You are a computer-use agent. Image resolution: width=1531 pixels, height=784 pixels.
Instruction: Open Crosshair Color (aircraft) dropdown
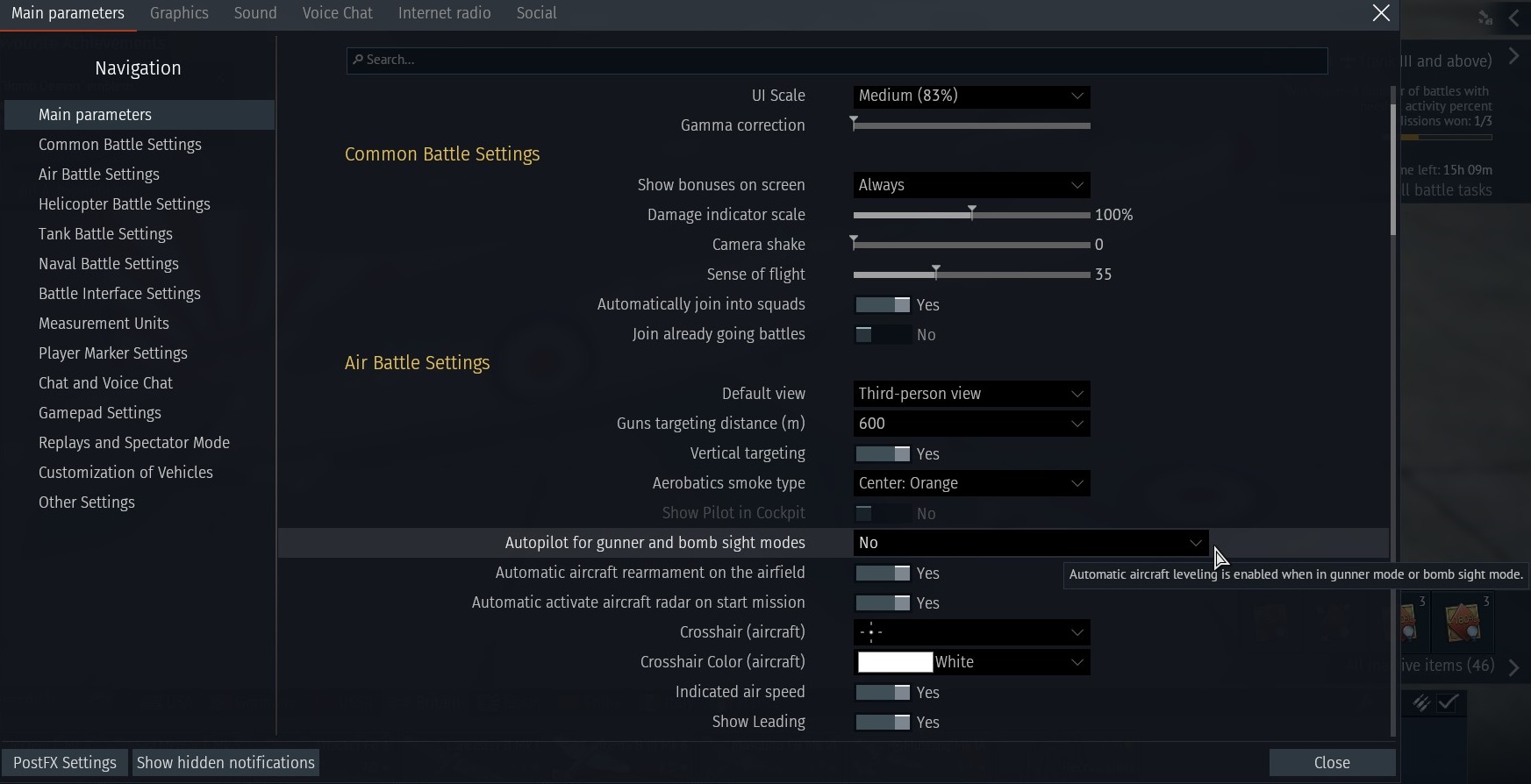971,662
